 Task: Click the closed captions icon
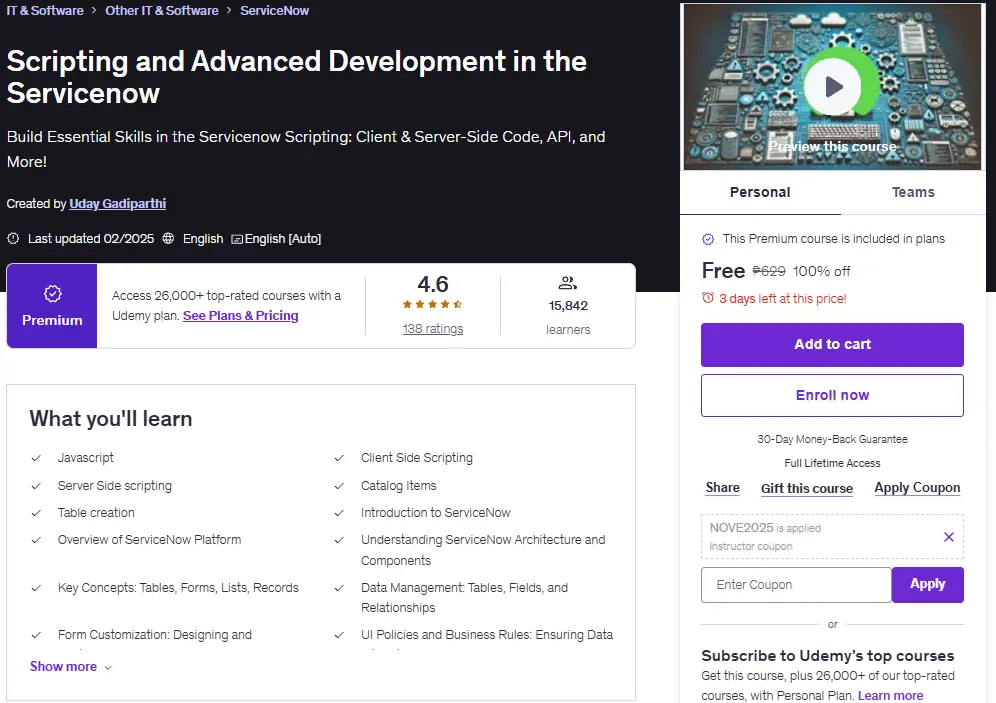click(x=237, y=239)
